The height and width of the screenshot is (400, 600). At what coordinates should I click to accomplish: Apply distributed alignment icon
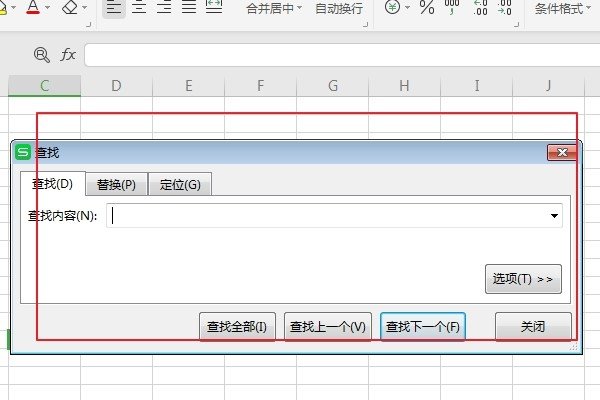point(214,7)
